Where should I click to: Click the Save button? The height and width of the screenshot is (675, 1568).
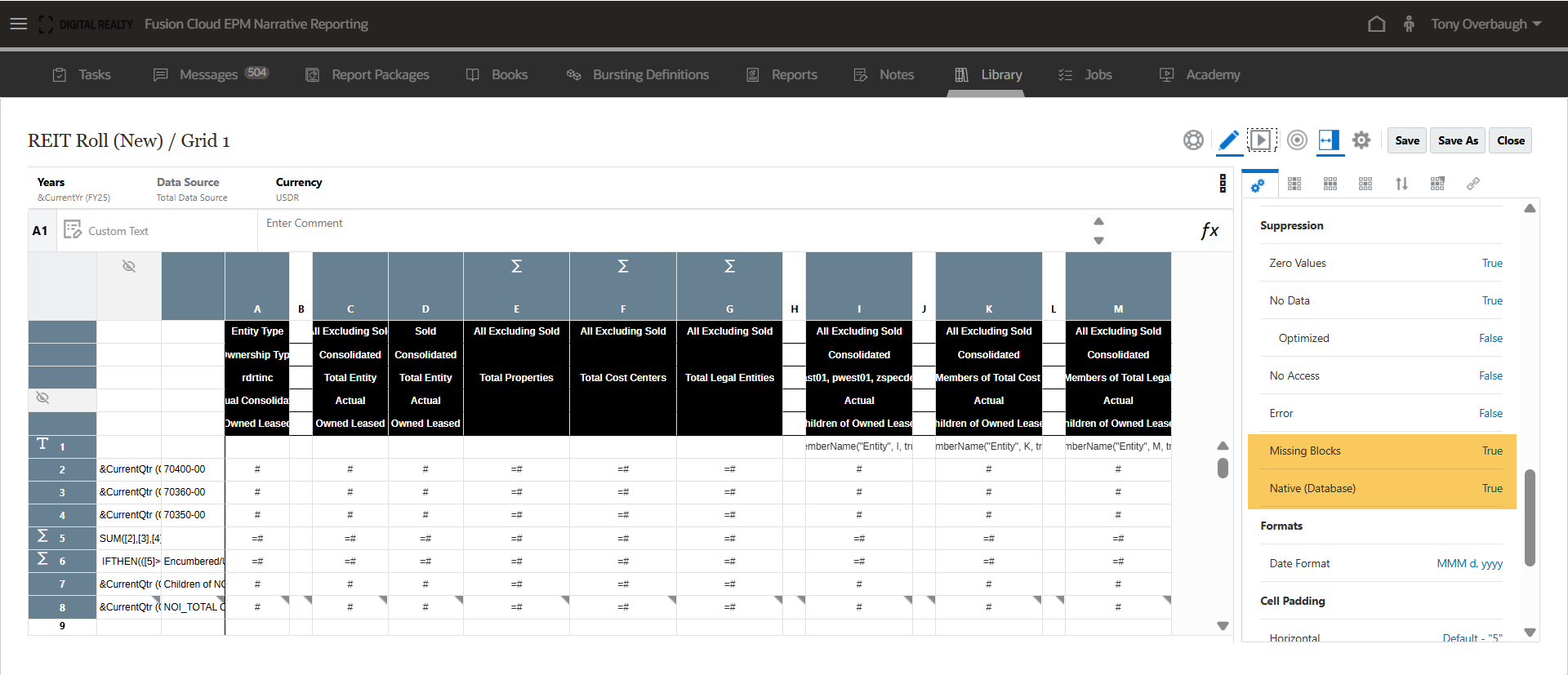coord(1407,140)
